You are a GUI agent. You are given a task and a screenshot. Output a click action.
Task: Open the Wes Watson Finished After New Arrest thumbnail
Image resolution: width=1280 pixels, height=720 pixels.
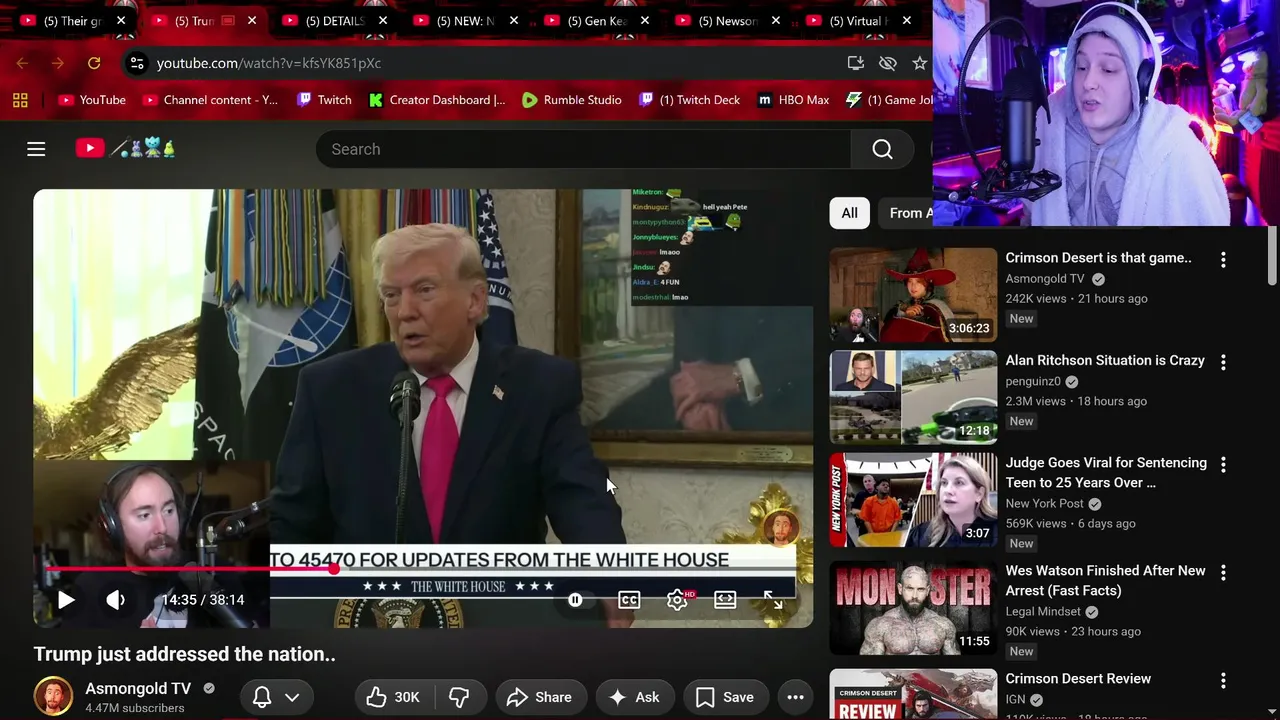[x=913, y=608]
